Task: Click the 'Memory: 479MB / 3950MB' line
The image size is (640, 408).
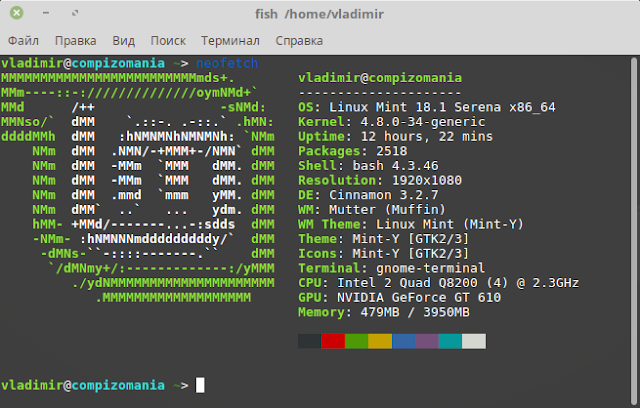Action: pyautogui.click(x=384, y=313)
